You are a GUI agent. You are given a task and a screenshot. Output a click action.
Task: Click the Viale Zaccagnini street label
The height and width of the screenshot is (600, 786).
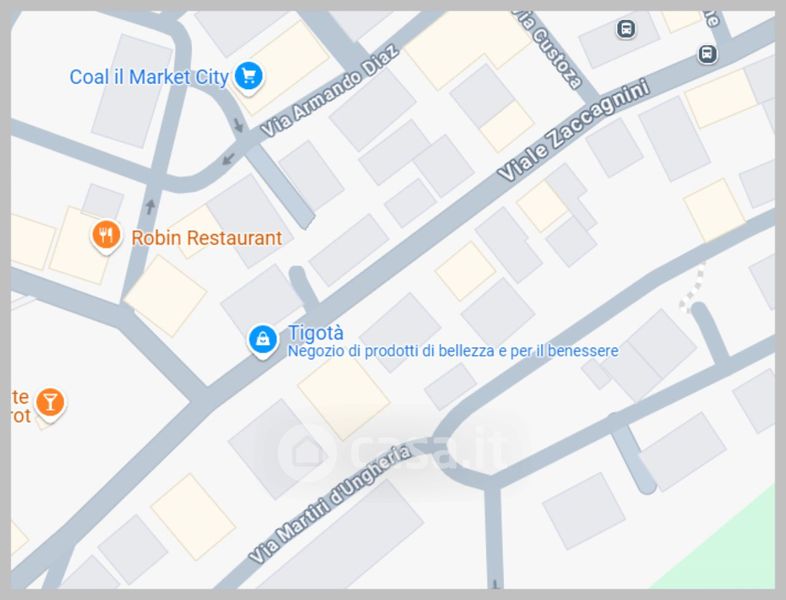click(x=574, y=129)
